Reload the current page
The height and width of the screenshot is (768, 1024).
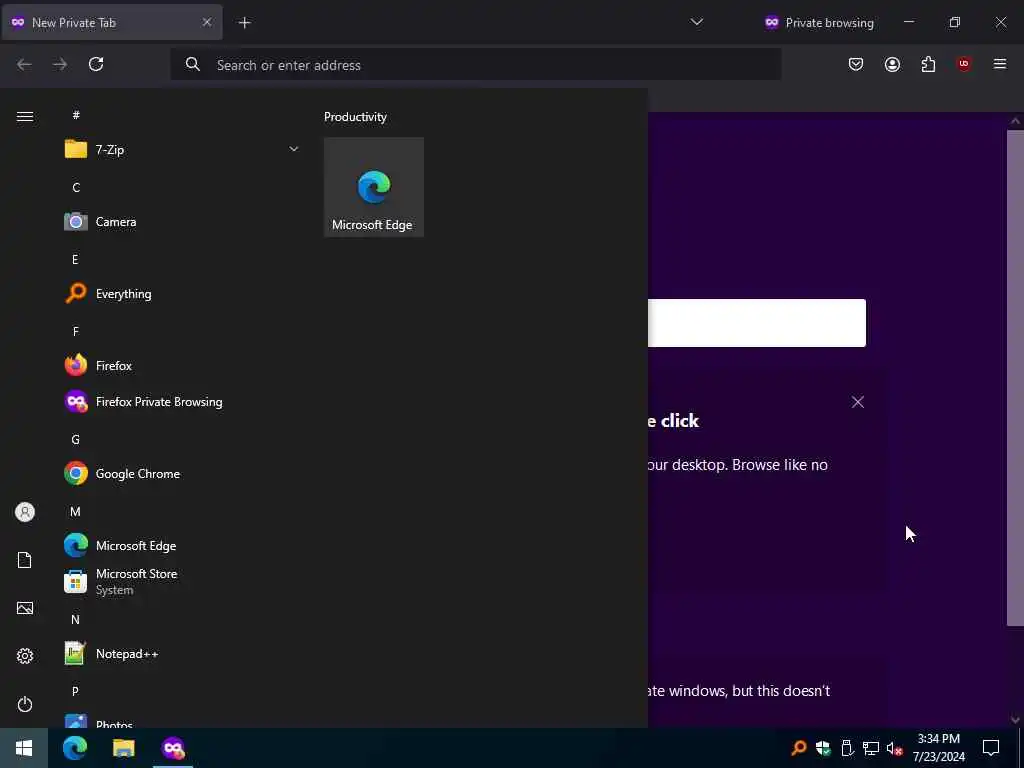click(x=96, y=64)
